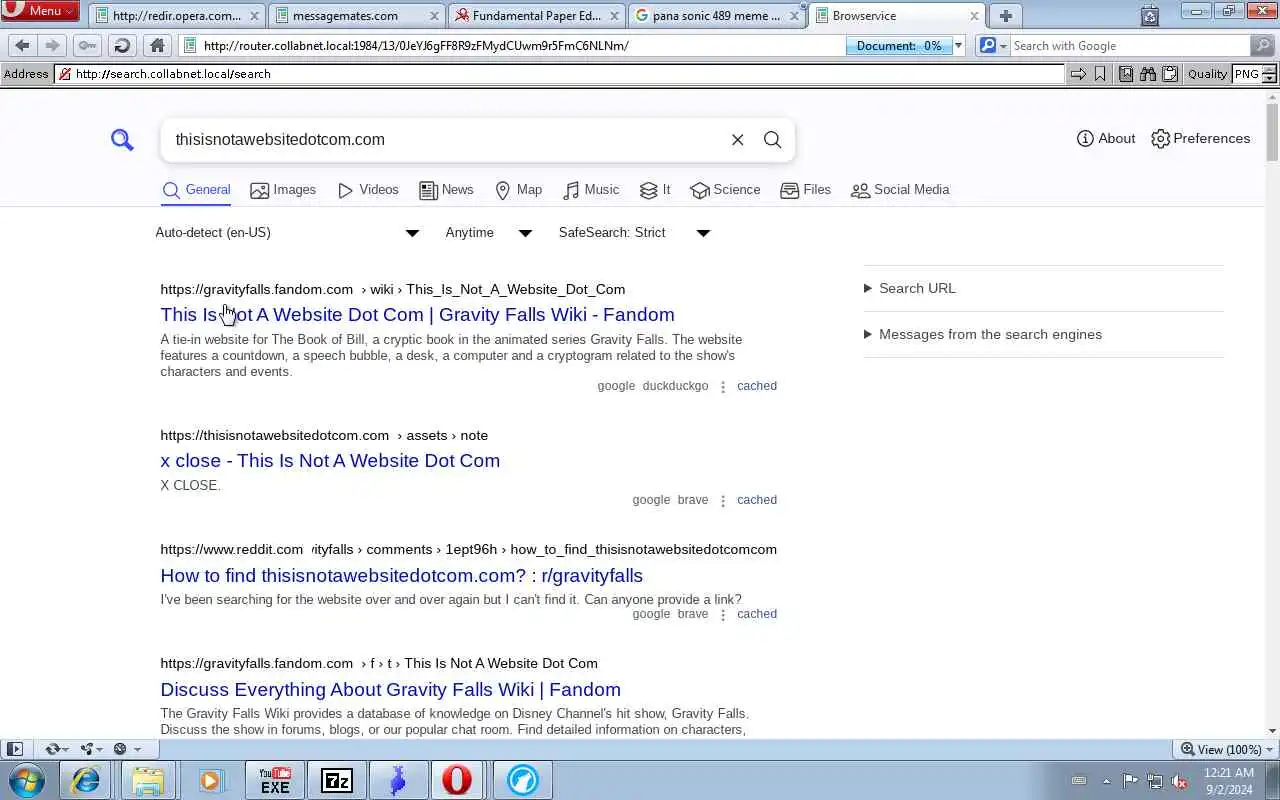The height and width of the screenshot is (800, 1280).
Task: Click the Browservice clipboard icon
Action: [x=1169, y=74]
